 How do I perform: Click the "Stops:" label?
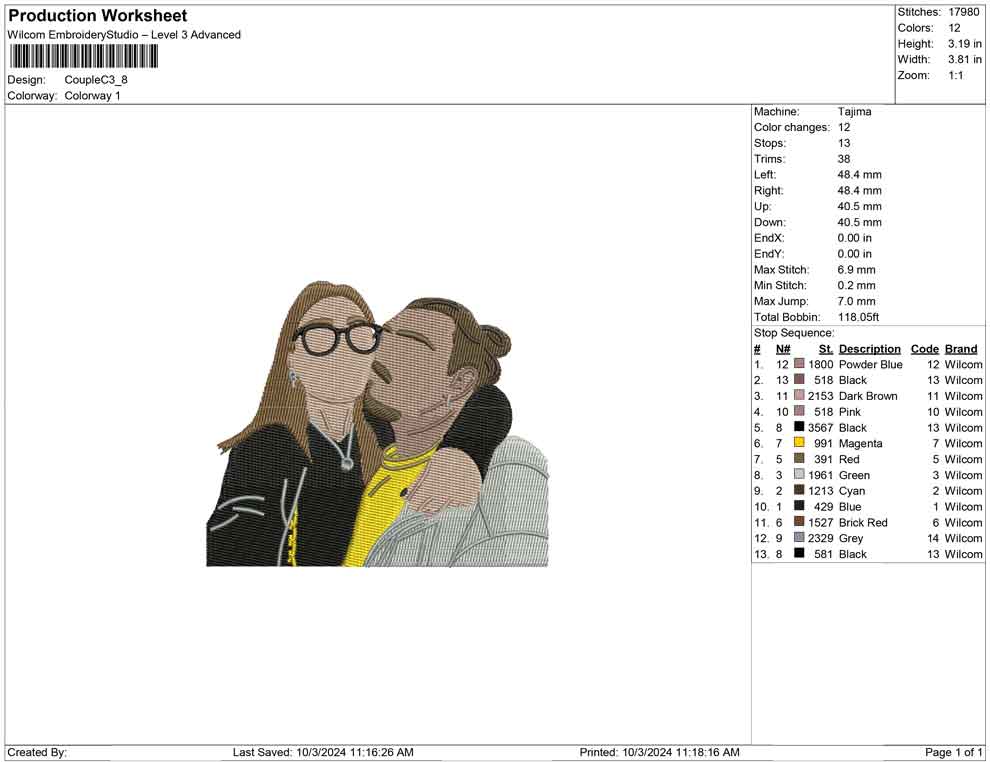coord(770,143)
